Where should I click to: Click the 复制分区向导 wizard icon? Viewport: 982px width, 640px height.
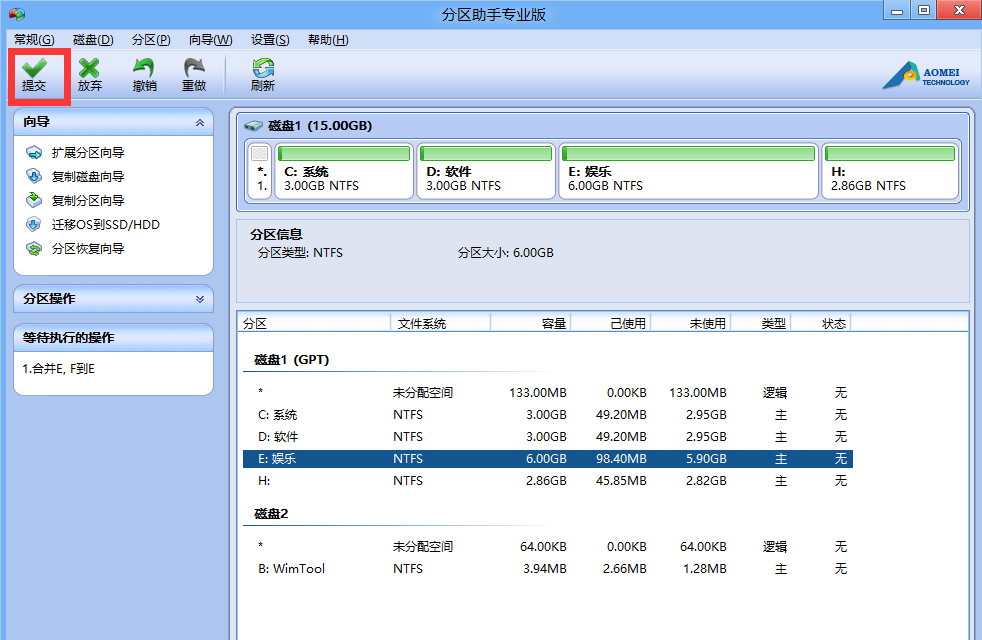(34, 200)
